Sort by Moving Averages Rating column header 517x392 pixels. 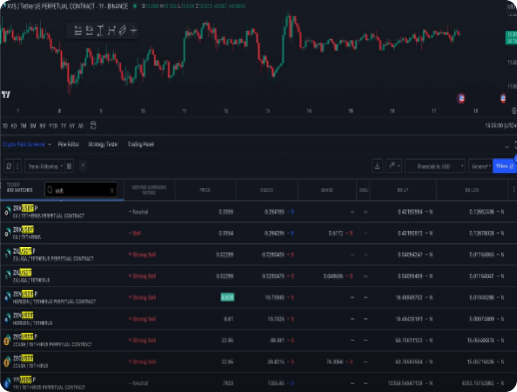pyautogui.click(x=149, y=190)
